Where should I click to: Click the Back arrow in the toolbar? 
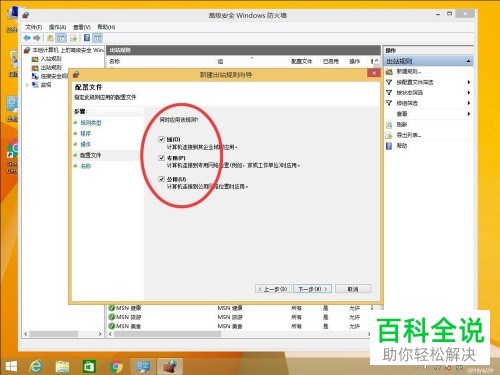[x=27, y=38]
